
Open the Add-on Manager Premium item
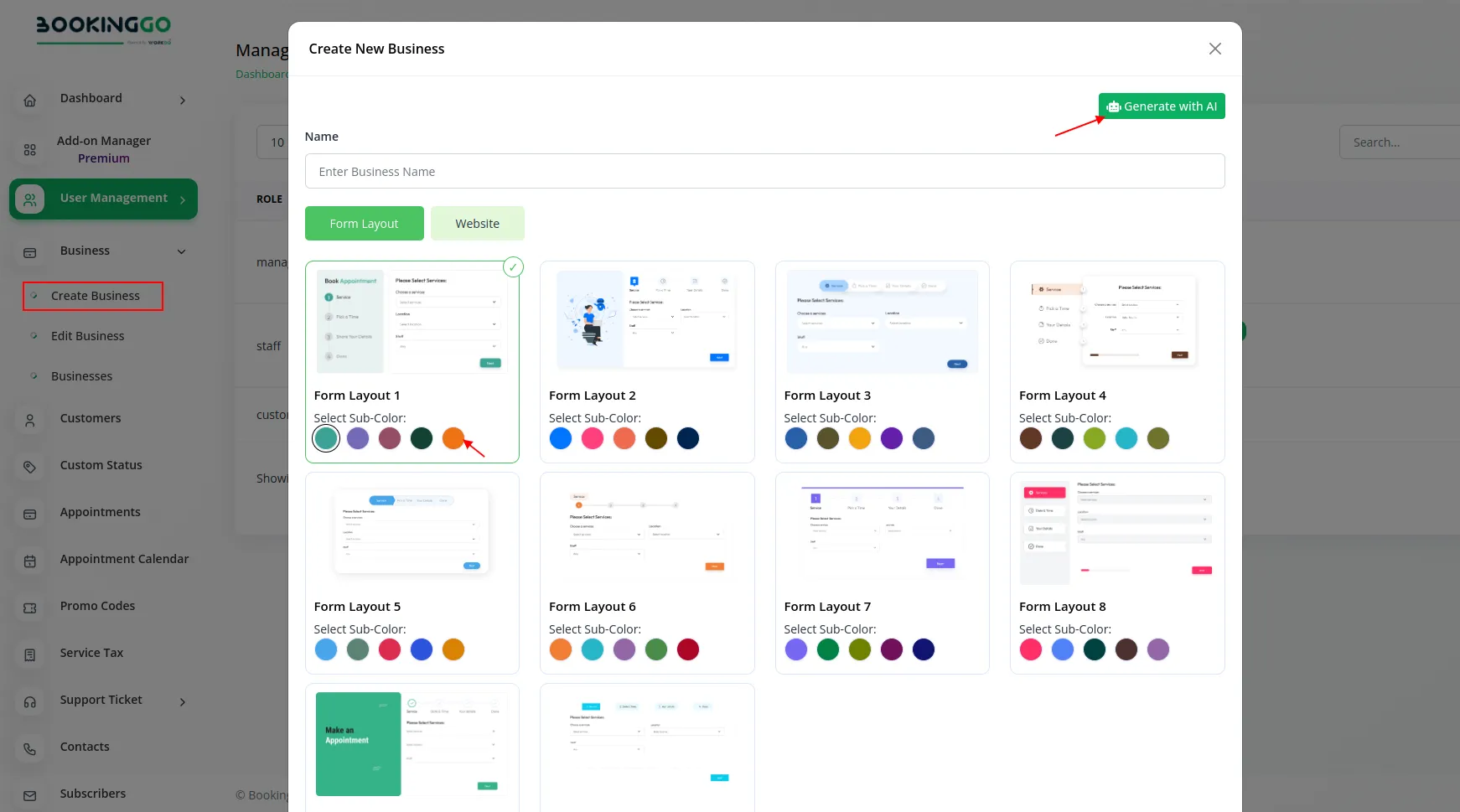104,149
